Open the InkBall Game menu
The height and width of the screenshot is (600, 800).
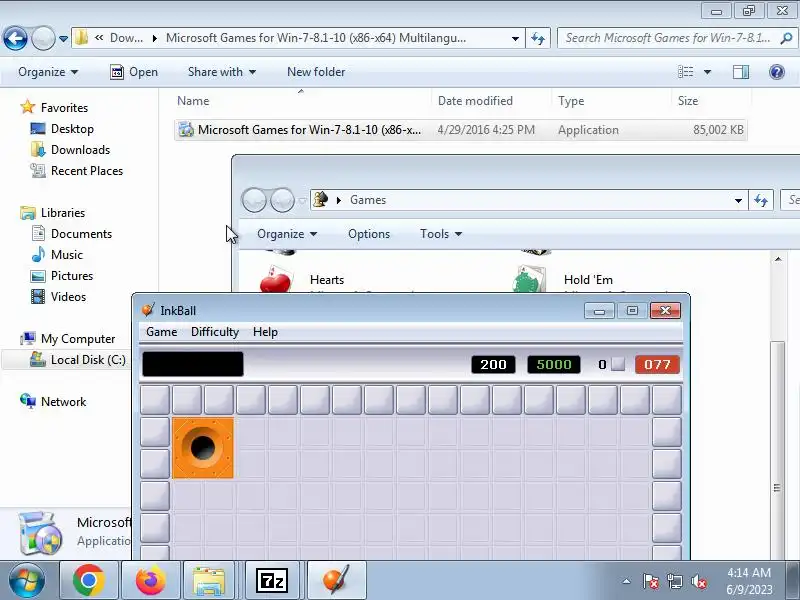(161, 332)
